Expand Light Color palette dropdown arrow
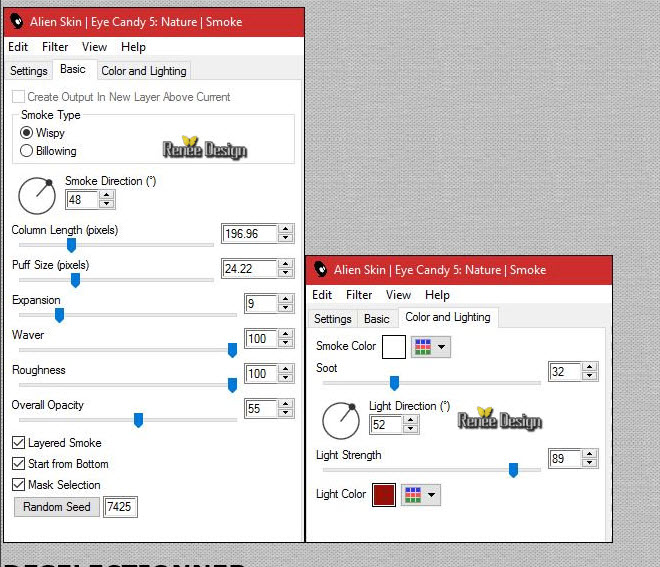The image size is (660, 567). (431, 495)
